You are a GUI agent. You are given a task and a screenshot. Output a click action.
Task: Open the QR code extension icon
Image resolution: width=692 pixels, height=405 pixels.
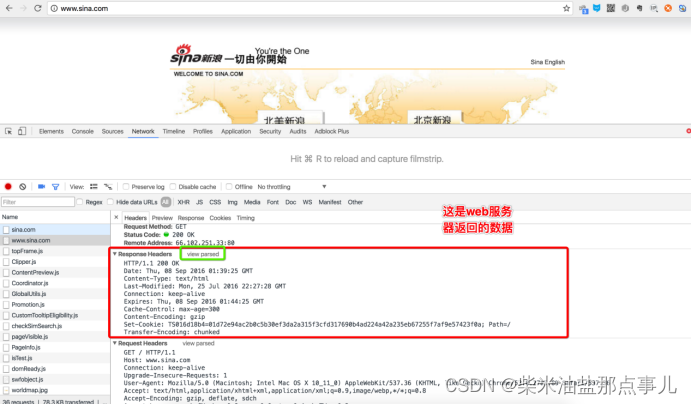(611, 8)
